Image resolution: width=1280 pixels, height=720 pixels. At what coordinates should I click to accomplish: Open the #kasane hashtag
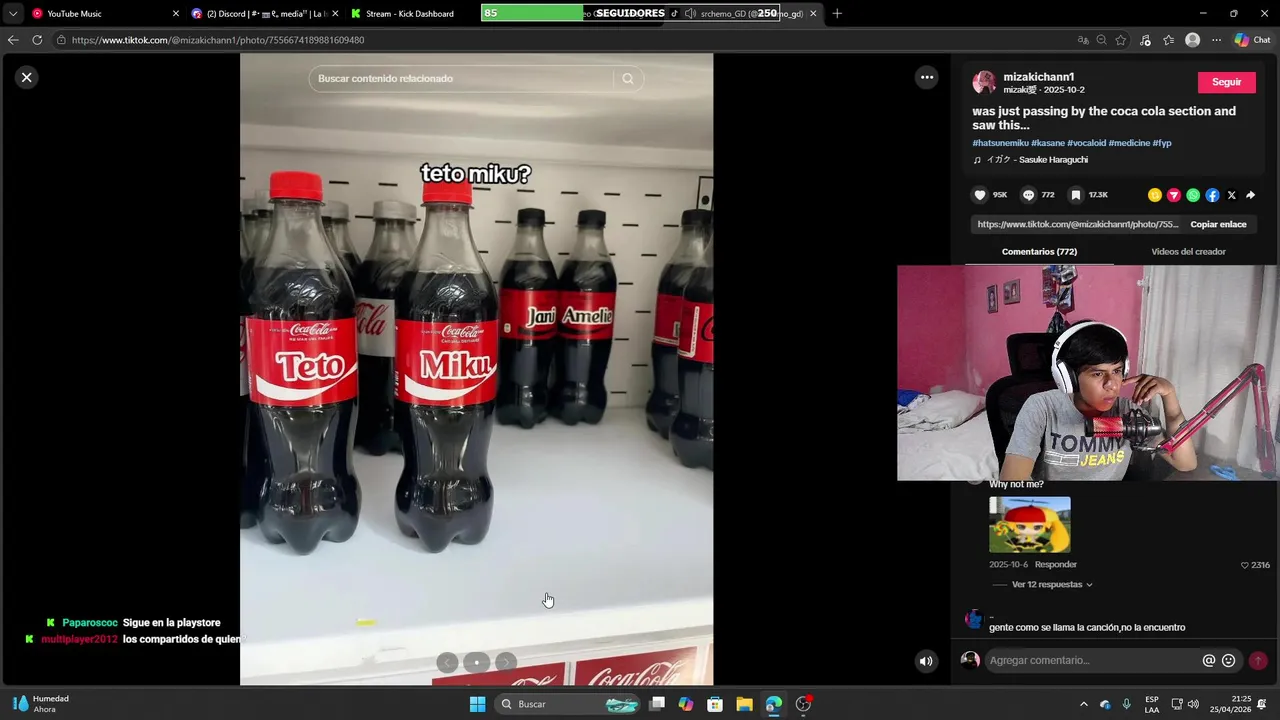point(1048,143)
